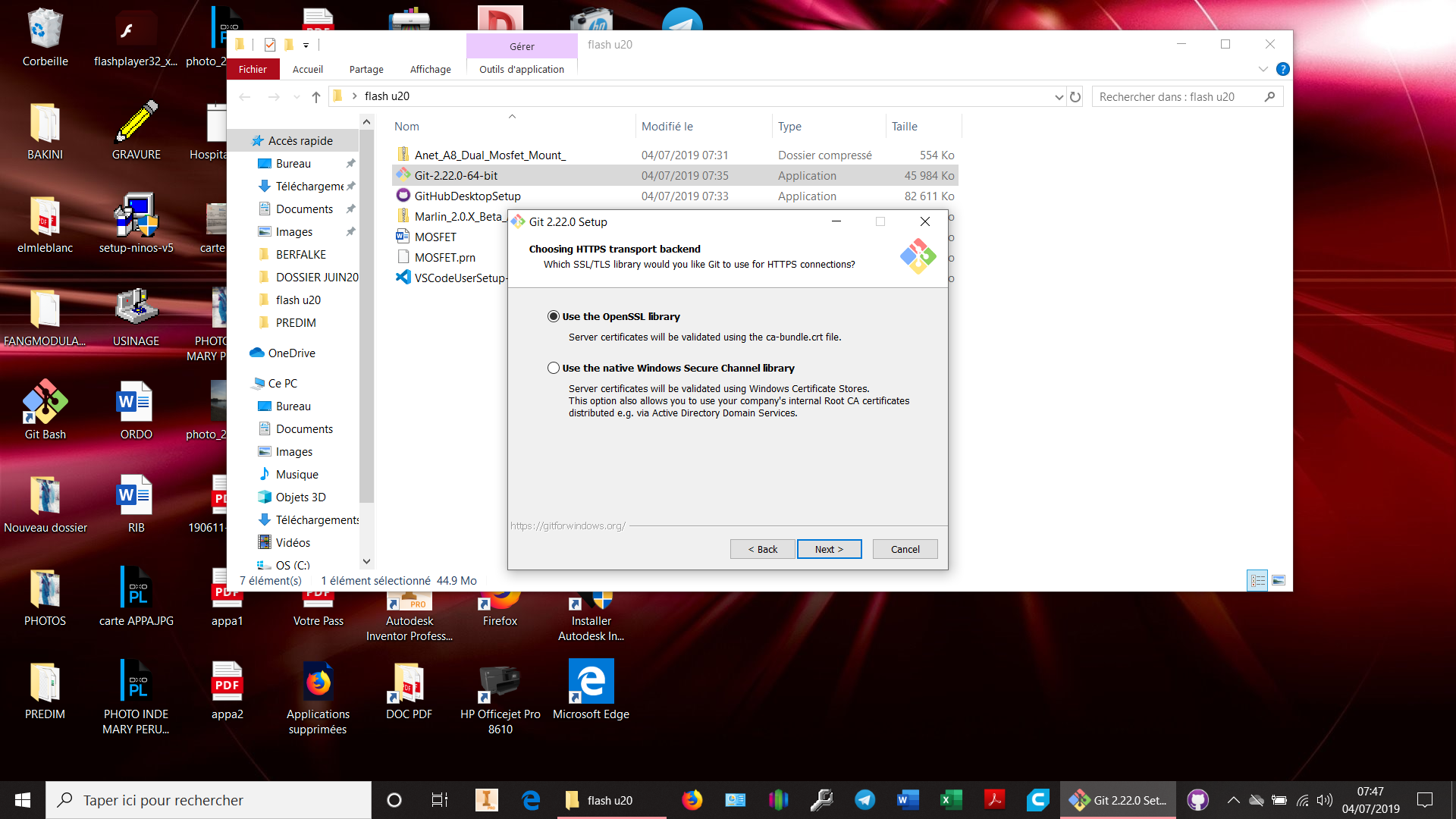This screenshot has width=1456, height=819.
Task: Open the quick access toolbar customize dropdown
Action: pos(306,45)
